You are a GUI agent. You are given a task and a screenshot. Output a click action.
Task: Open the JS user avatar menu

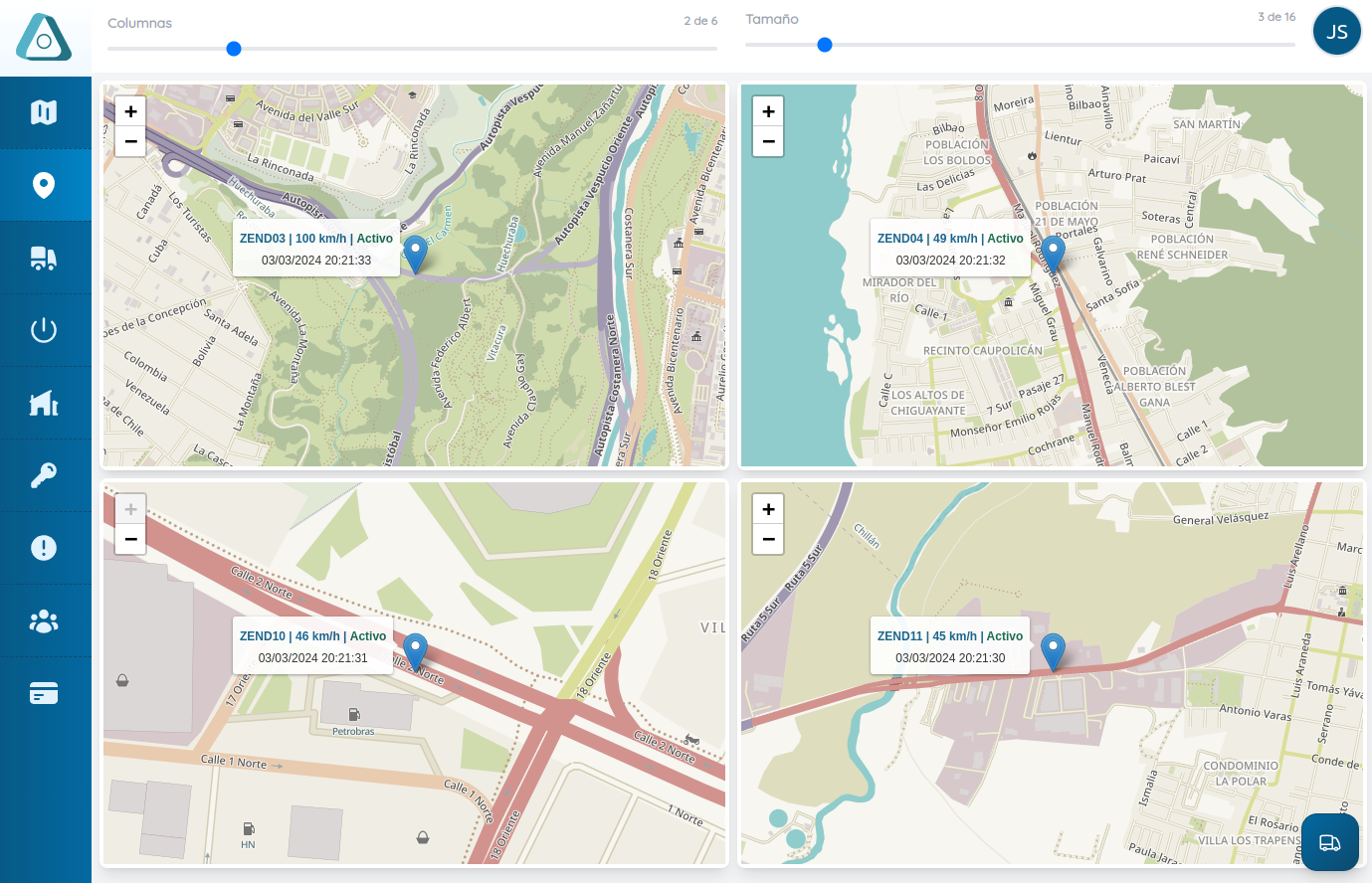(1337, 31)
